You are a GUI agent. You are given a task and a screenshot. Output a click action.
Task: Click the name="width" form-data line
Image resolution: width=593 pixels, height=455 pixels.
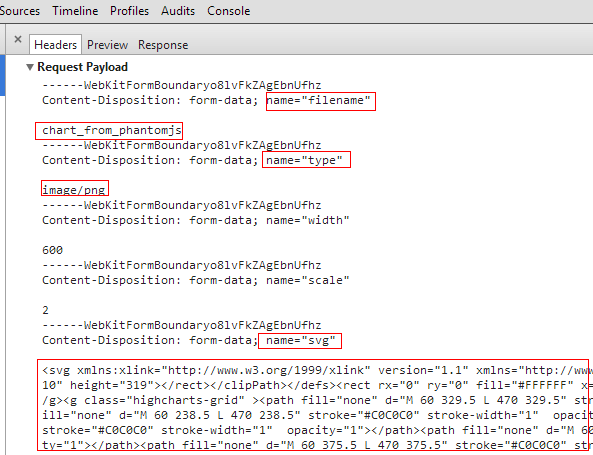click(196, 220)
